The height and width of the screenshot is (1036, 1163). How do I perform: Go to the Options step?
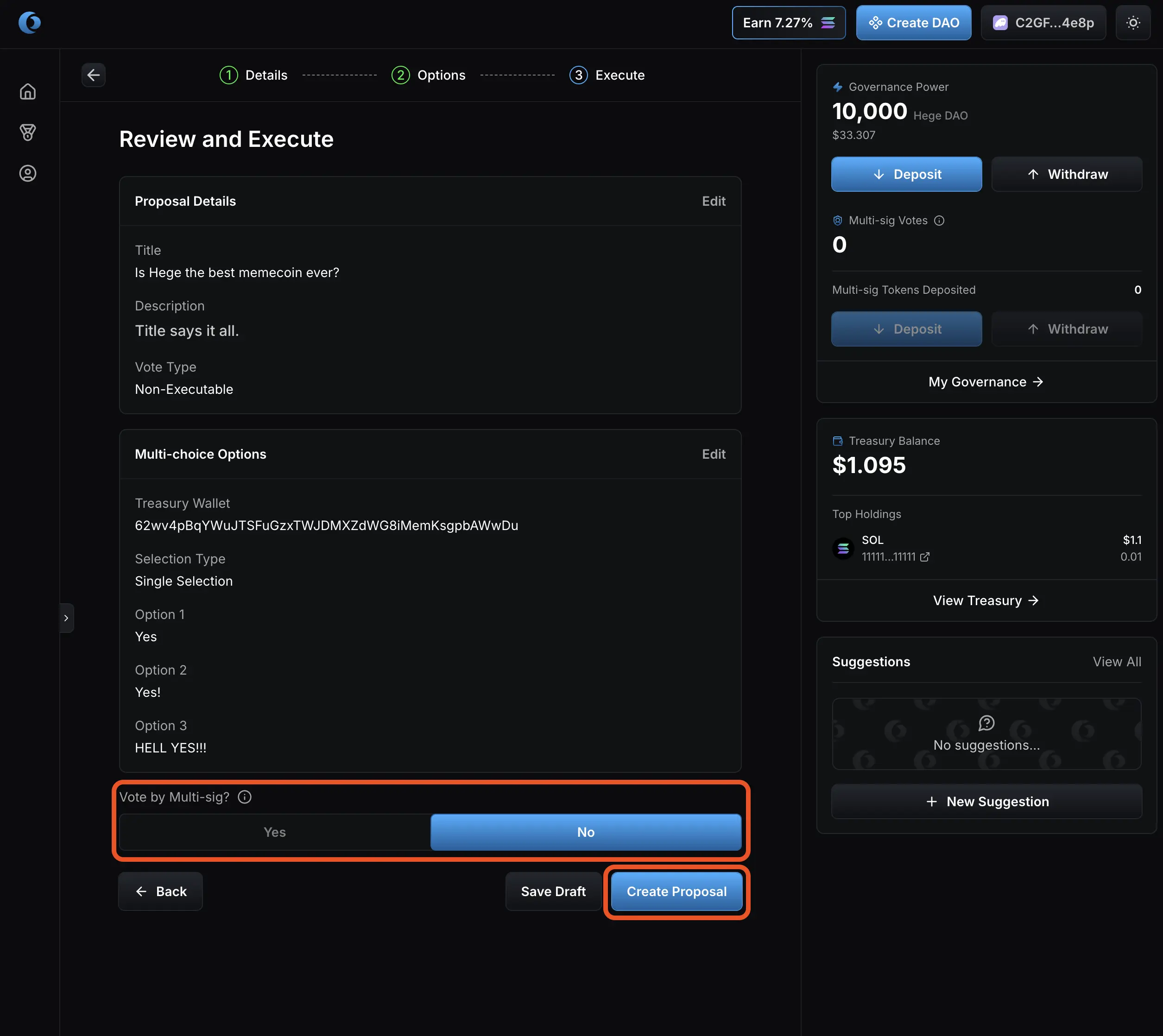(x=429, y=75)
